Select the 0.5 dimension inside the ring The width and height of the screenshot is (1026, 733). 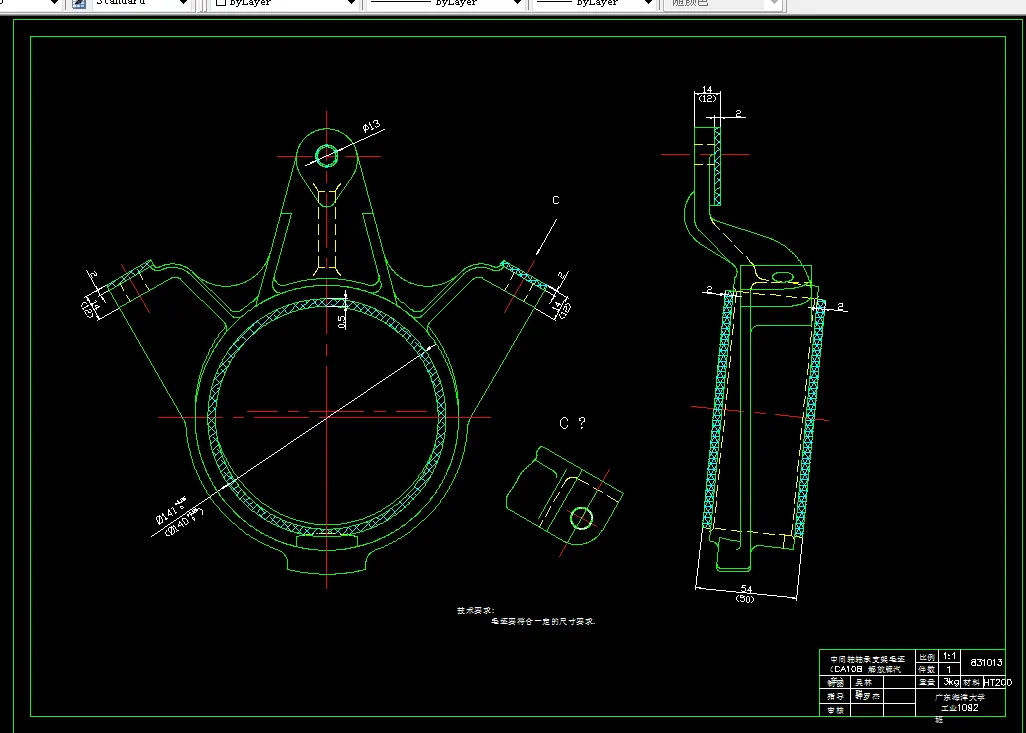(x=341, y=321)
